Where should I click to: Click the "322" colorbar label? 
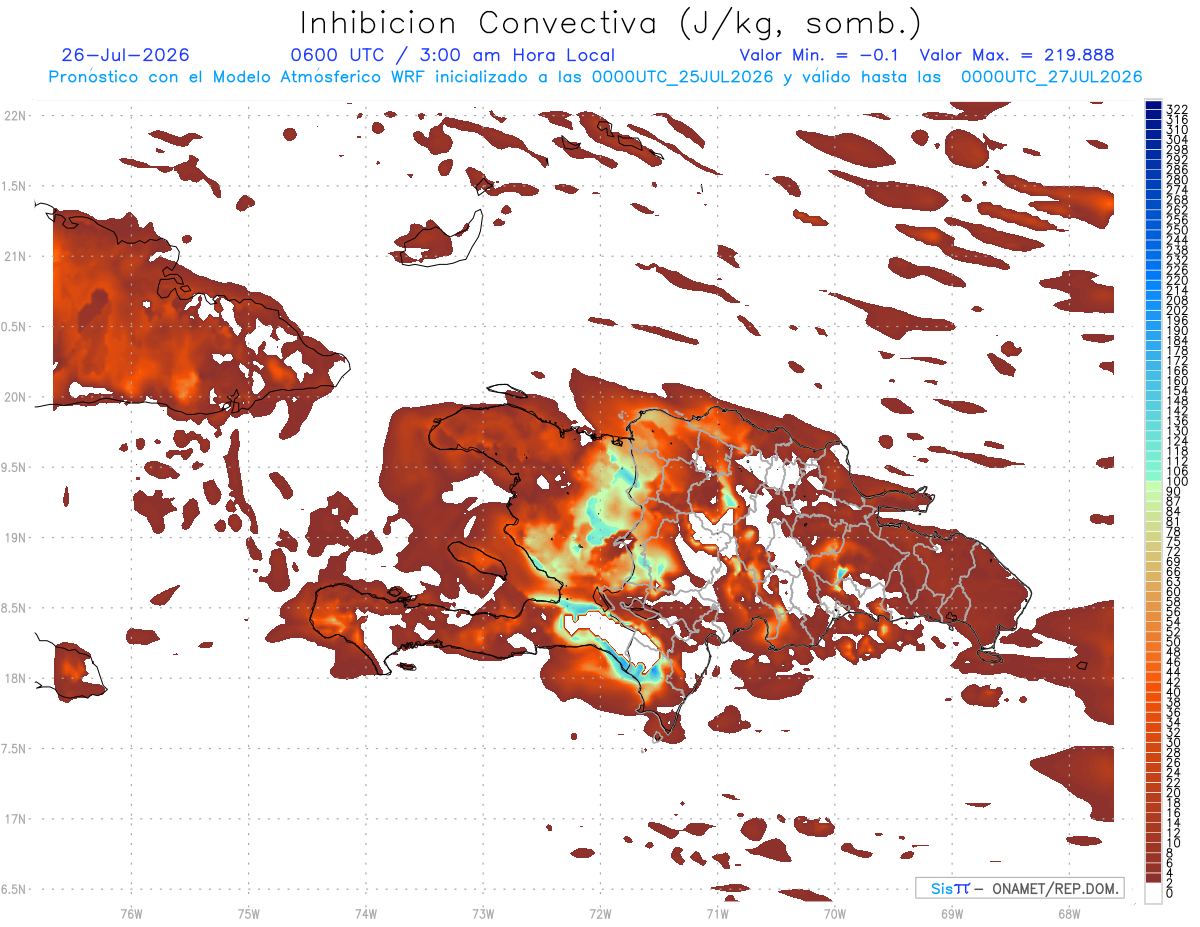tap(1176, 109)
